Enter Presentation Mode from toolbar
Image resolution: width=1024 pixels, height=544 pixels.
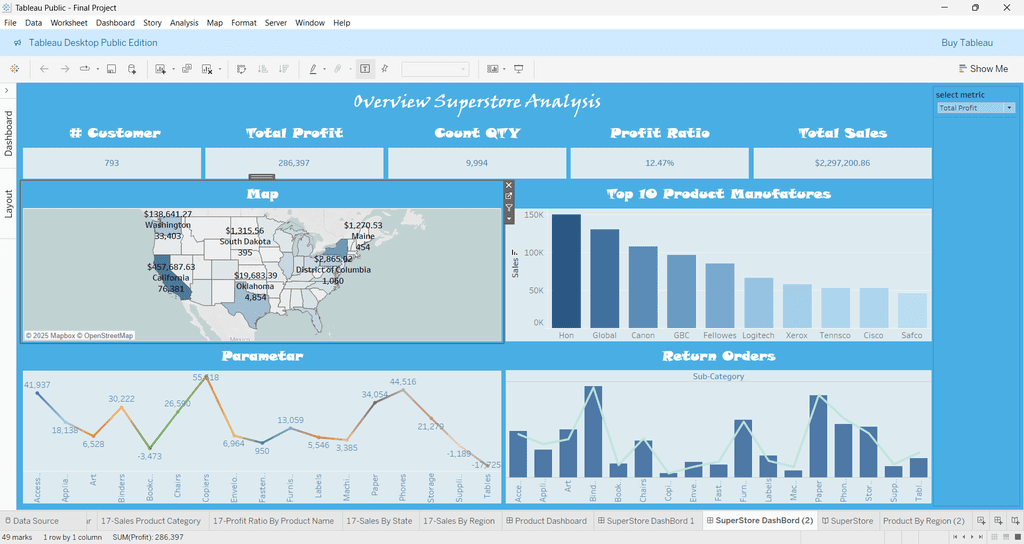[519, 69]
